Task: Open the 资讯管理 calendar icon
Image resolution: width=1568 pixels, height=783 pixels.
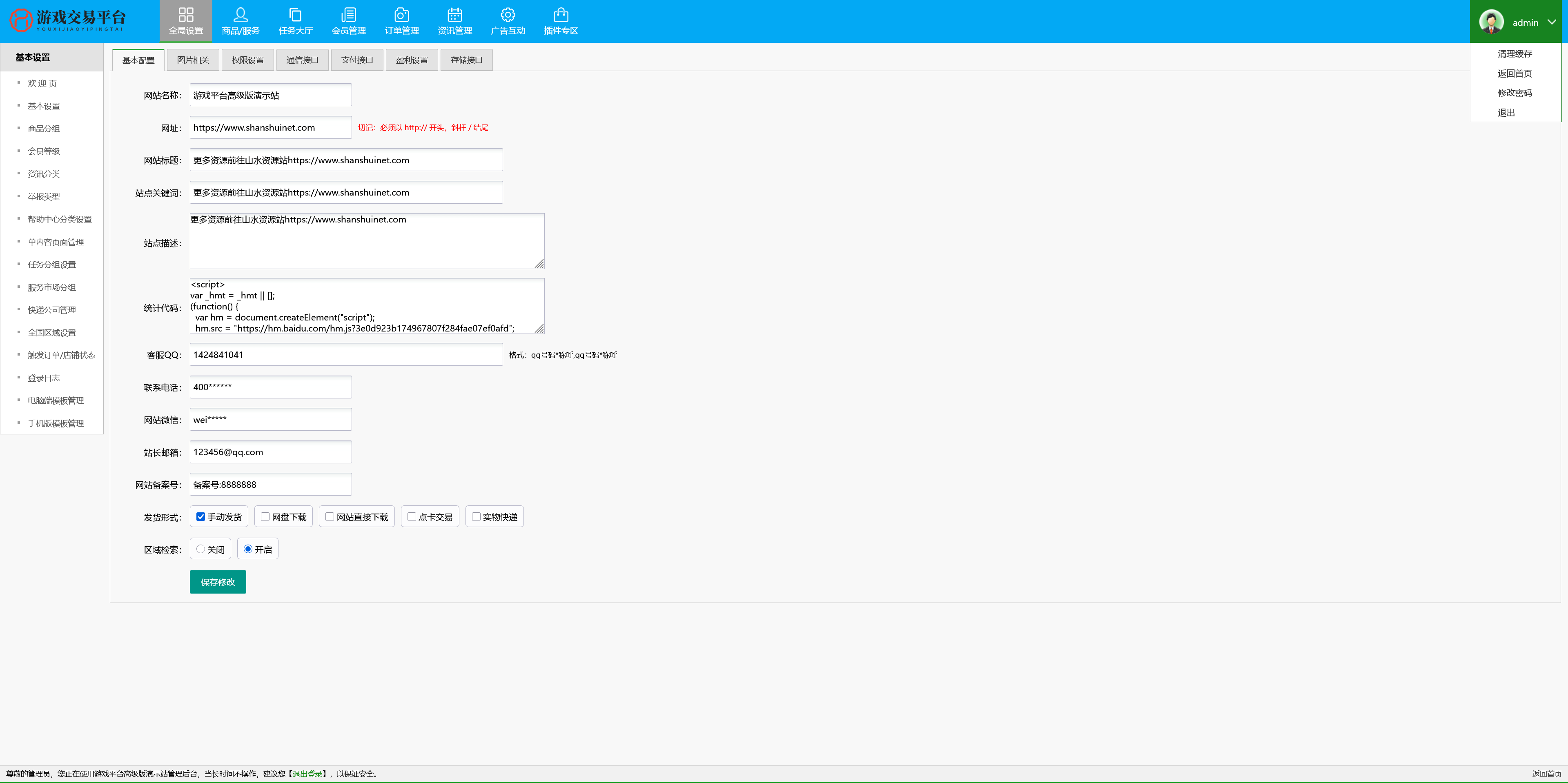Action: coord(455,15)
